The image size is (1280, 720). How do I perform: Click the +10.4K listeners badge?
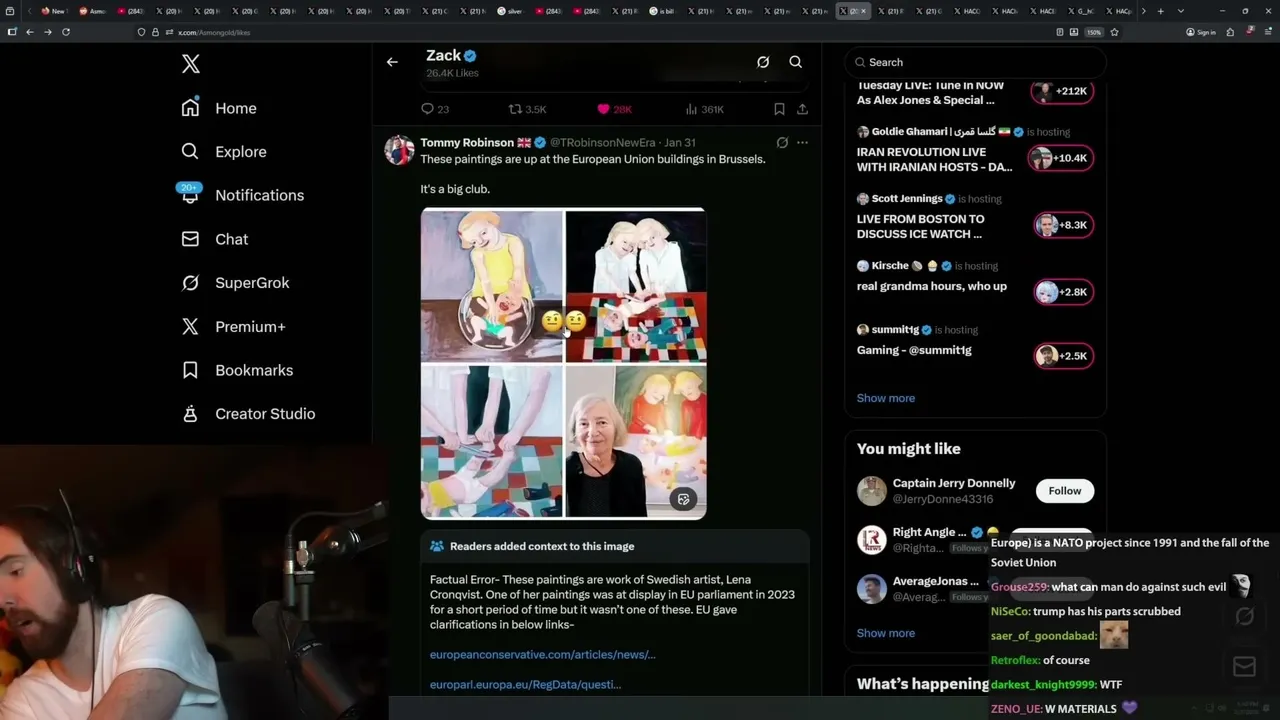(x=1060, y=158)
